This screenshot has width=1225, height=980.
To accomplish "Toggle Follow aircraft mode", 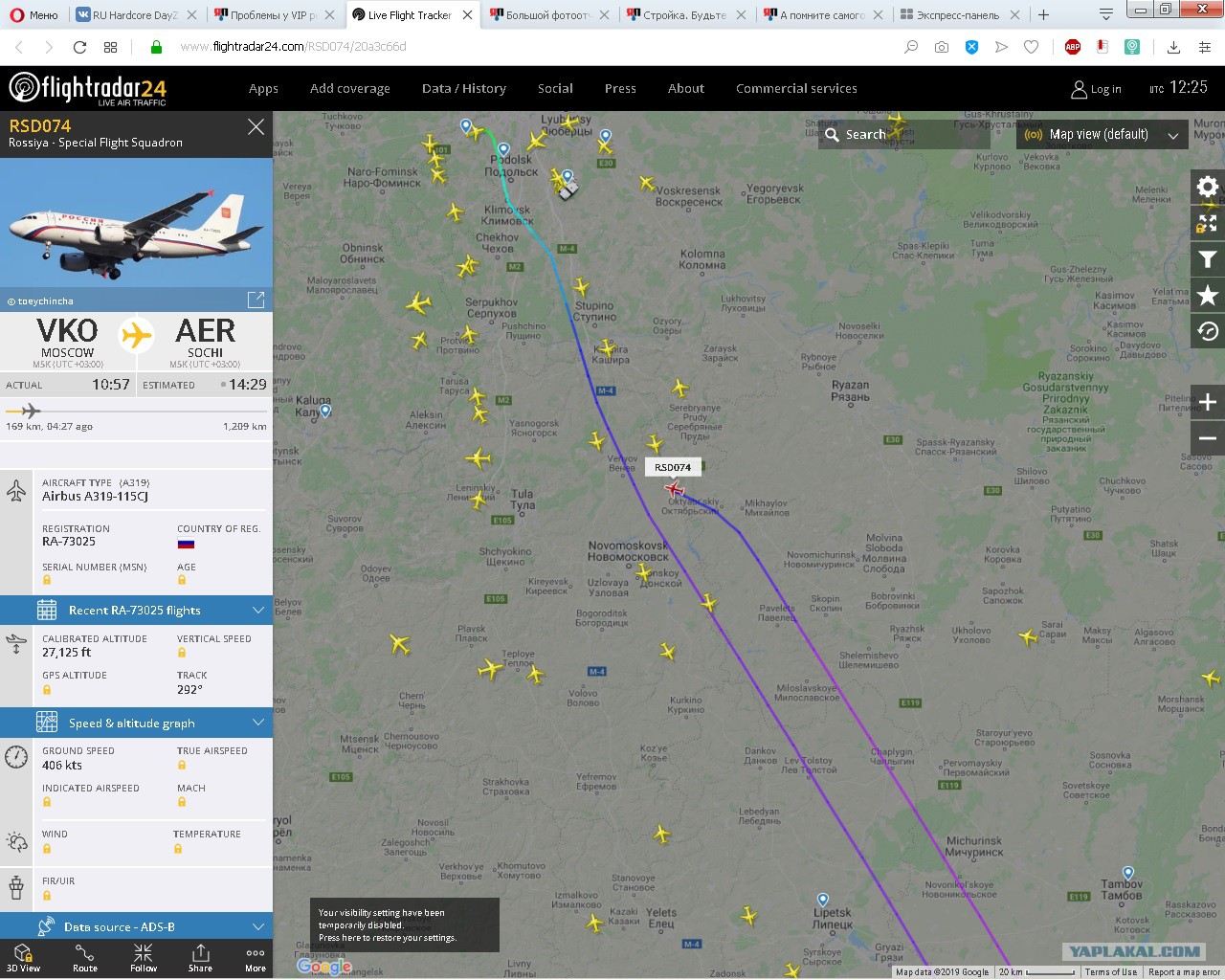I will tap(144, 958).
